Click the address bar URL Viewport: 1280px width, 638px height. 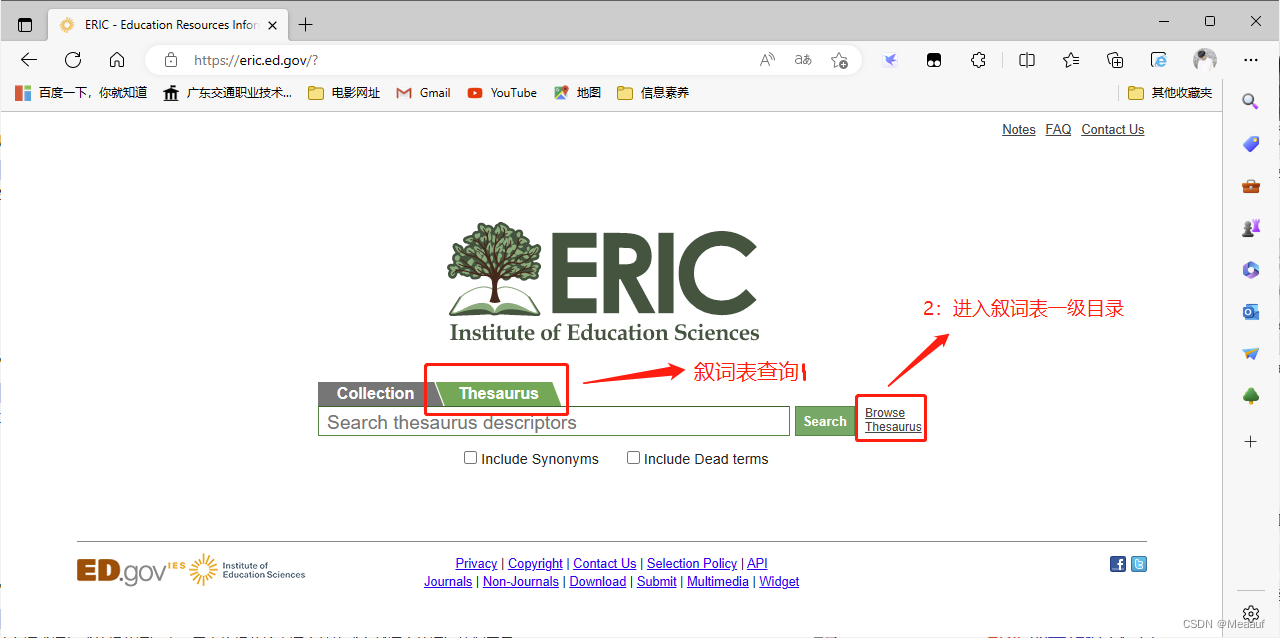pos(256,60)
